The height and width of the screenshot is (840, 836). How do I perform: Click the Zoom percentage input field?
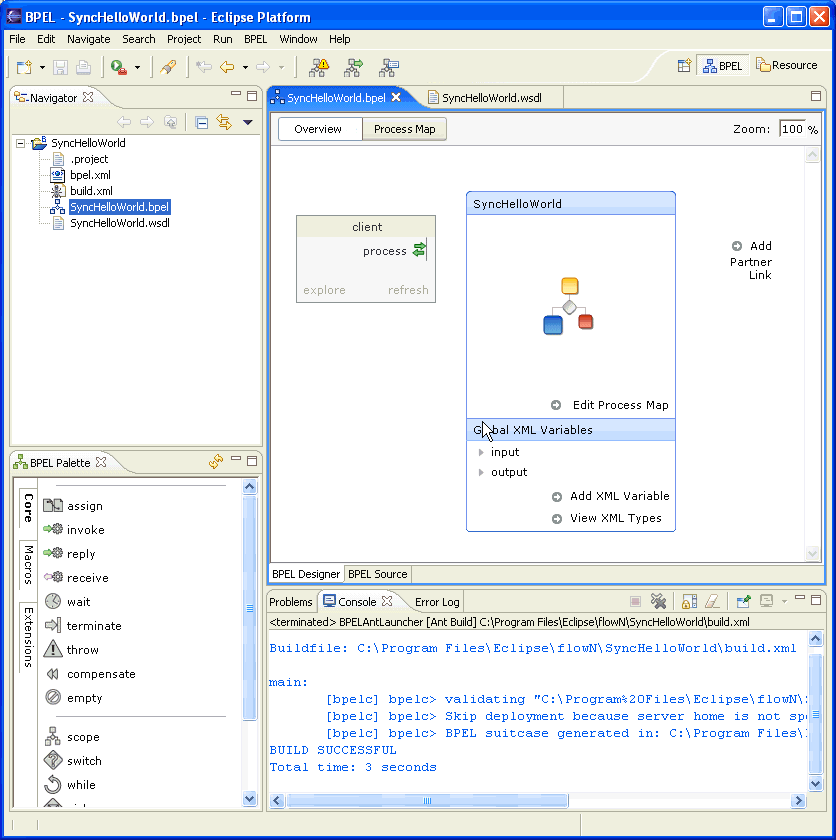tap(792, 129)
